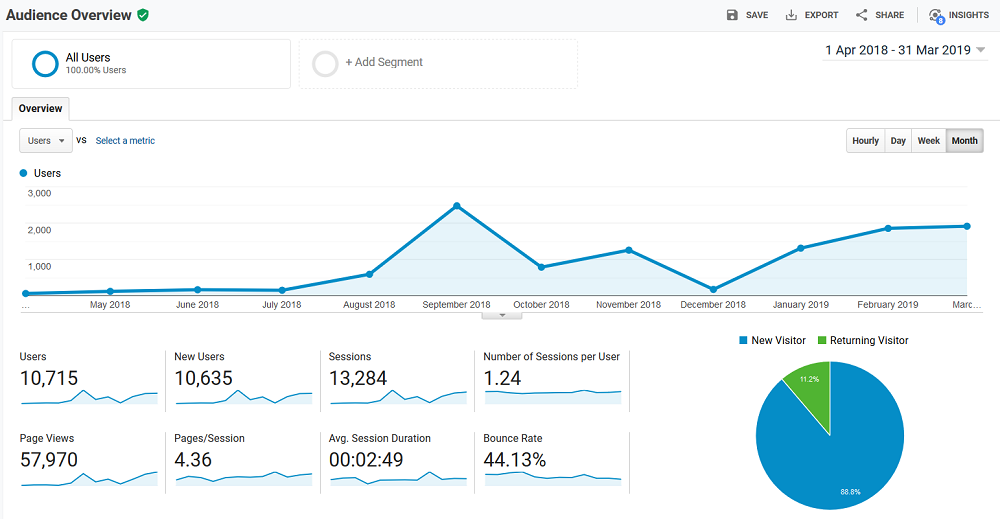This screenshot has height=519, width=1000.
Task: Select the Overview tab
Action: pyautogui.click(x=40, y=108)
